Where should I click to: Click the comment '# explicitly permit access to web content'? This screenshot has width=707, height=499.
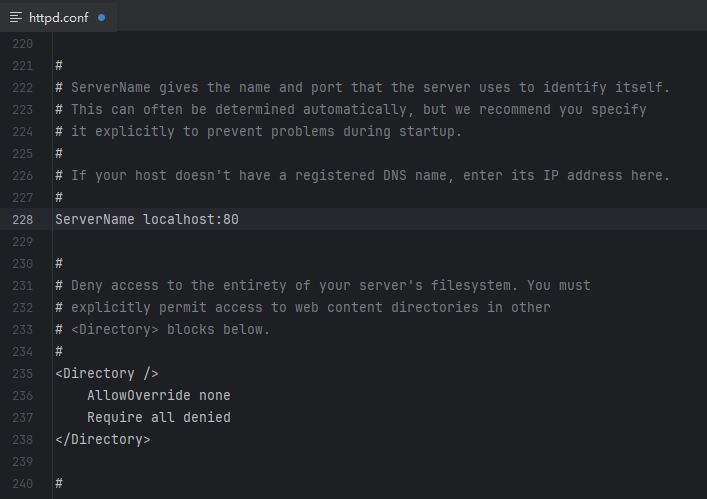click(303, 307)
